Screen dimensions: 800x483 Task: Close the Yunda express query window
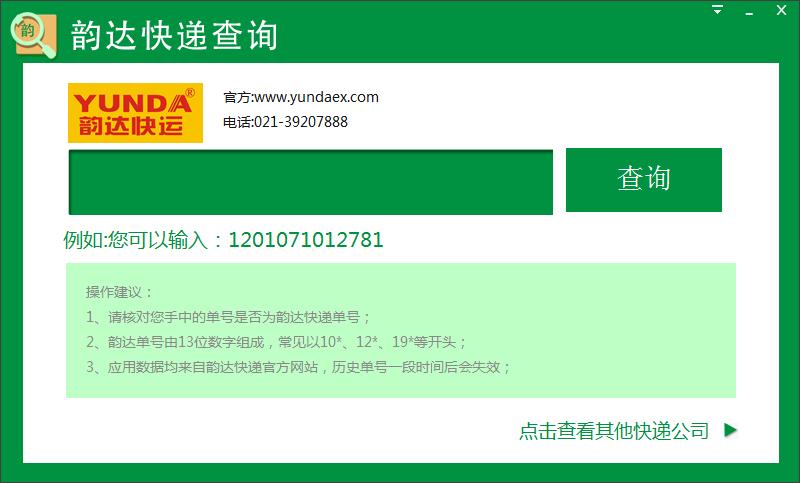pyautogui.click(x=781, y=10)
